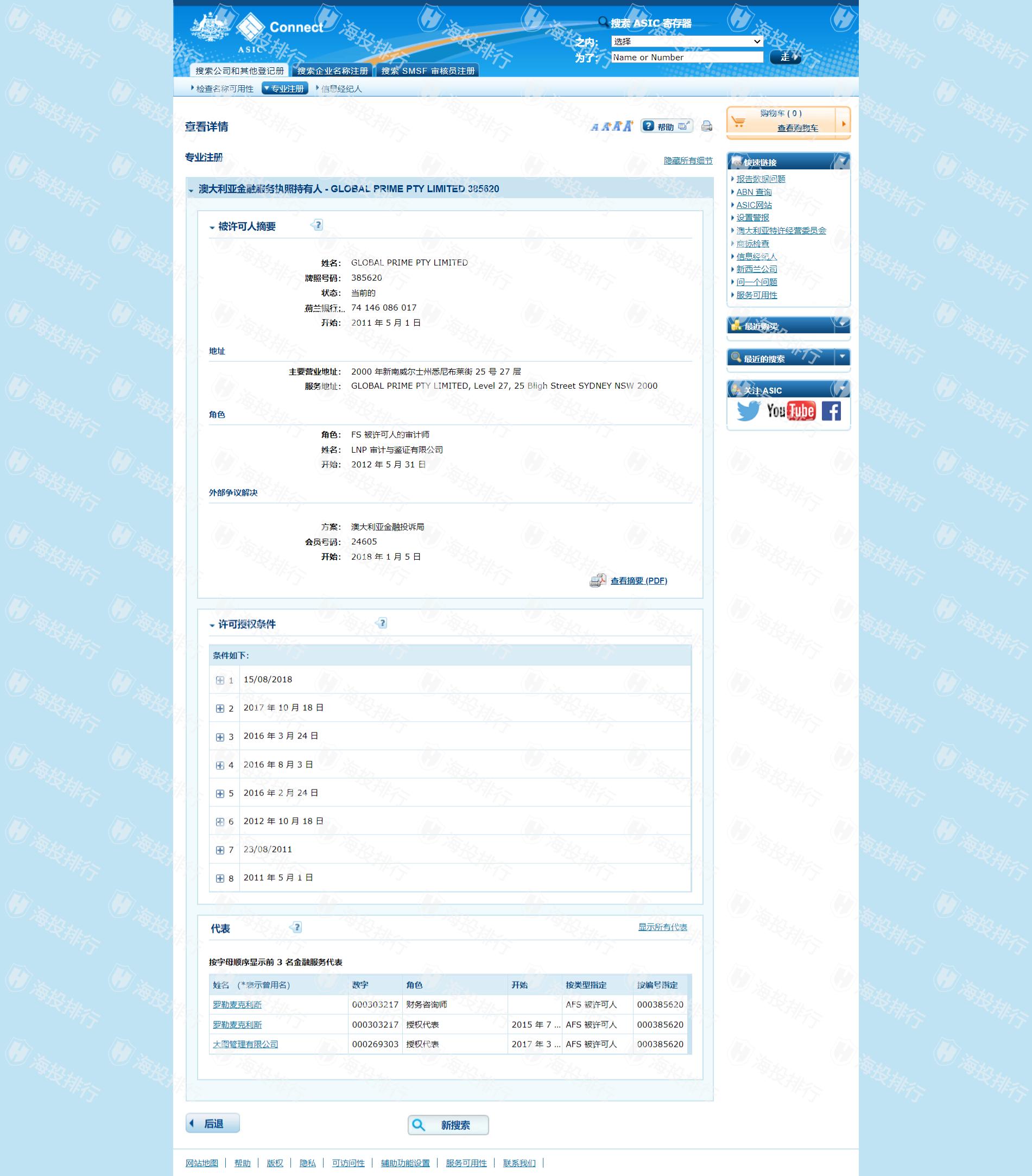
Task: Expand condition 5 dated 2016年2月24日
Action: click(220, 793)
